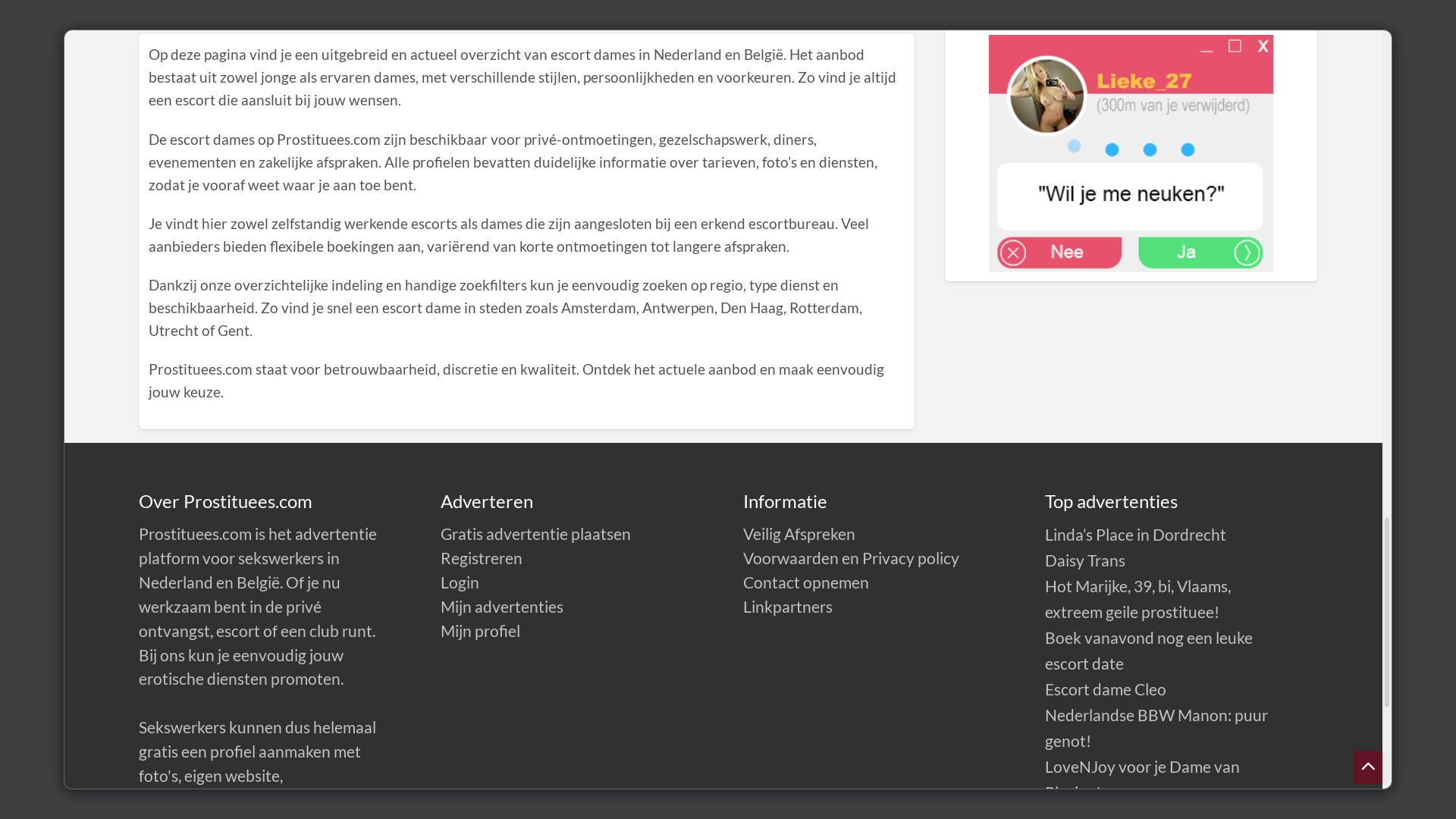The height and width of the screenshot is (819, 1456).
Task: Open the Daisy Trans top listing
Action: [x=1084, y=560]
